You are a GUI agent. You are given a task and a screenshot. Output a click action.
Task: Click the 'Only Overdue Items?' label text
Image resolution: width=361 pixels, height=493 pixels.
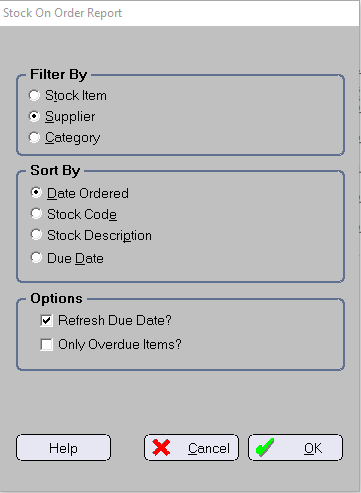pos(120,344)
